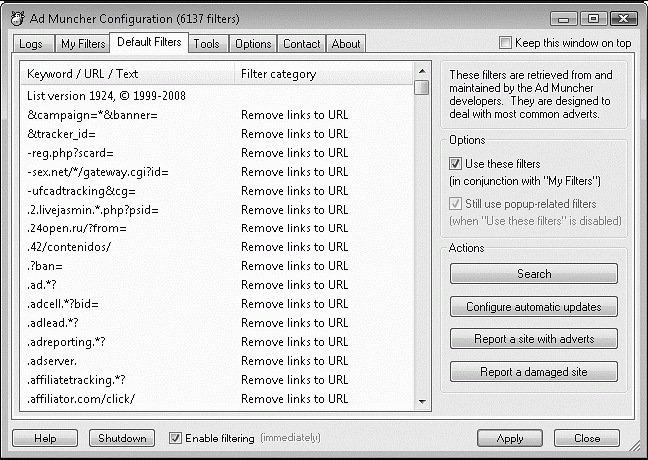Go to the Options tab
Viewport: 648px width, 460px height.
[253, 43]
